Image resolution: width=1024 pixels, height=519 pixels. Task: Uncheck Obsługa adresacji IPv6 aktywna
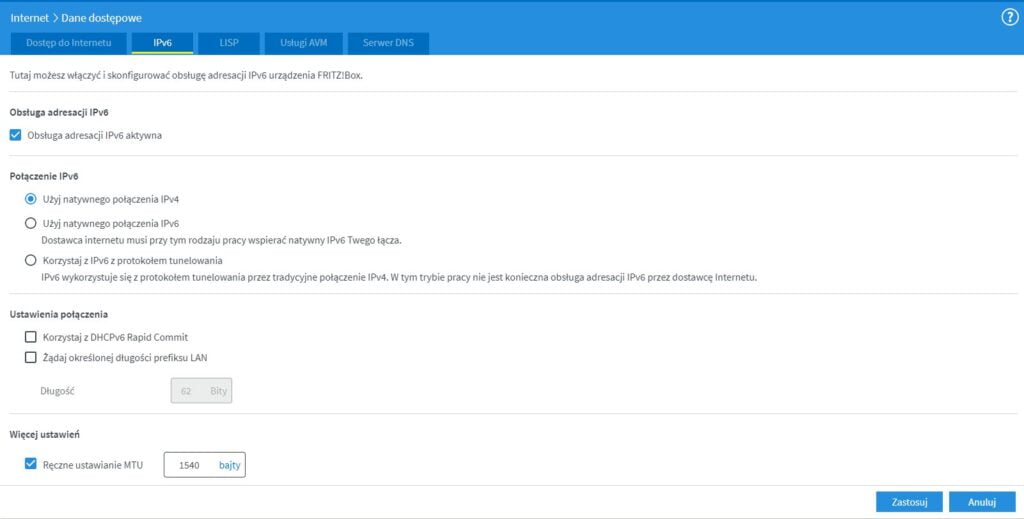click(x=16, y=135)
